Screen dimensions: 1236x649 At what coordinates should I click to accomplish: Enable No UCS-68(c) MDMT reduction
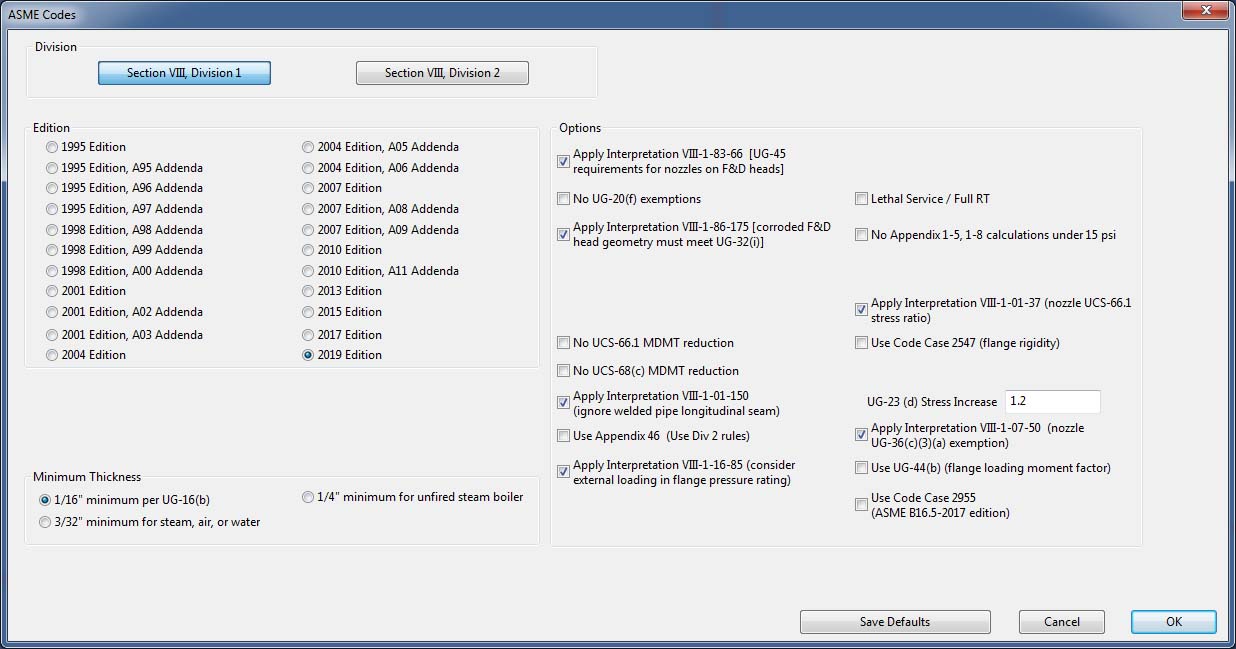tap(564, 371)
